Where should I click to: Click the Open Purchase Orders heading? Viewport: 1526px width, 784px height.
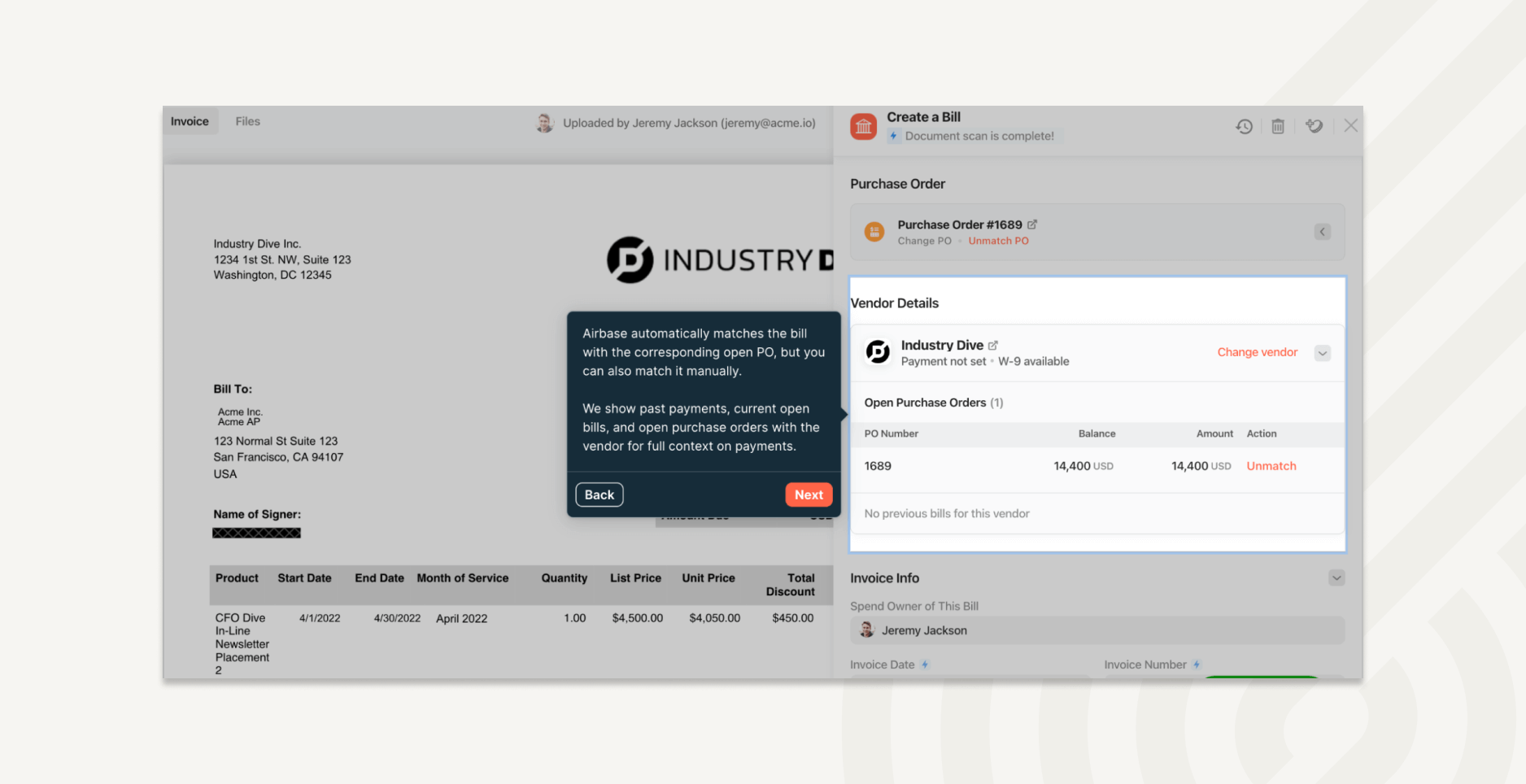tap(934, 403)
